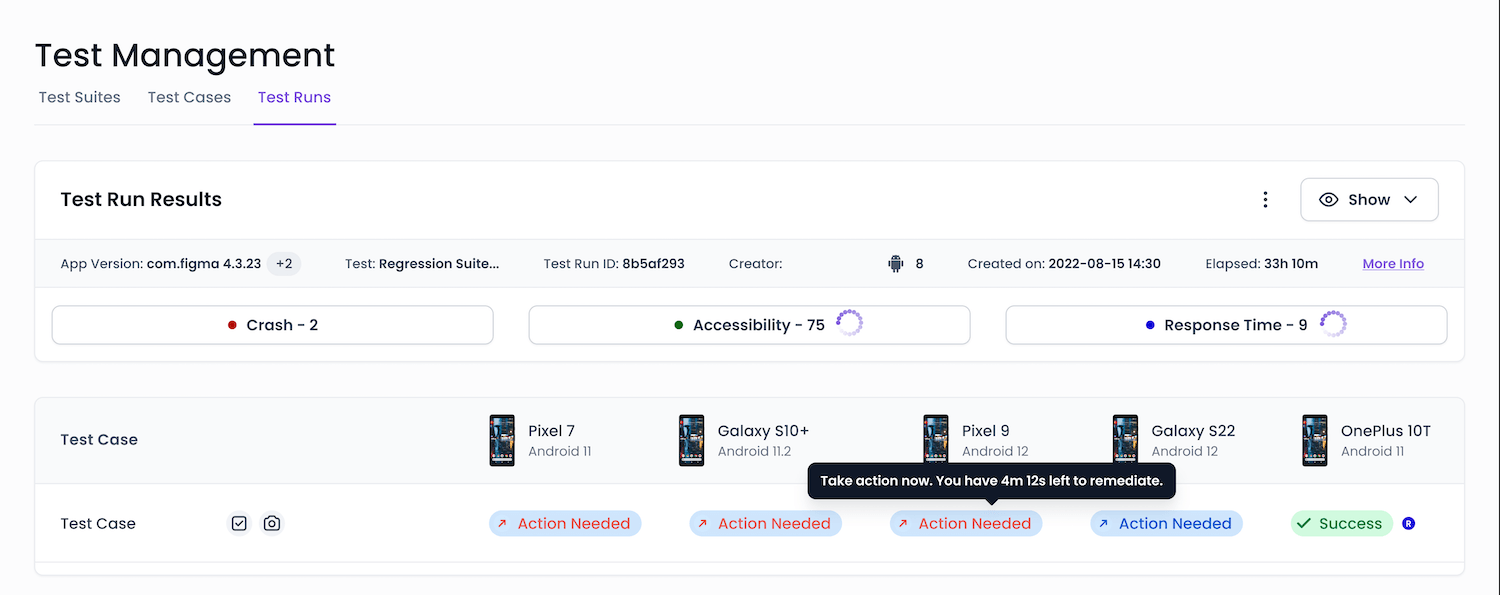Click the camera screenshot icon in Test Case row
The image size is (1500, 595).
pos(271,523)
